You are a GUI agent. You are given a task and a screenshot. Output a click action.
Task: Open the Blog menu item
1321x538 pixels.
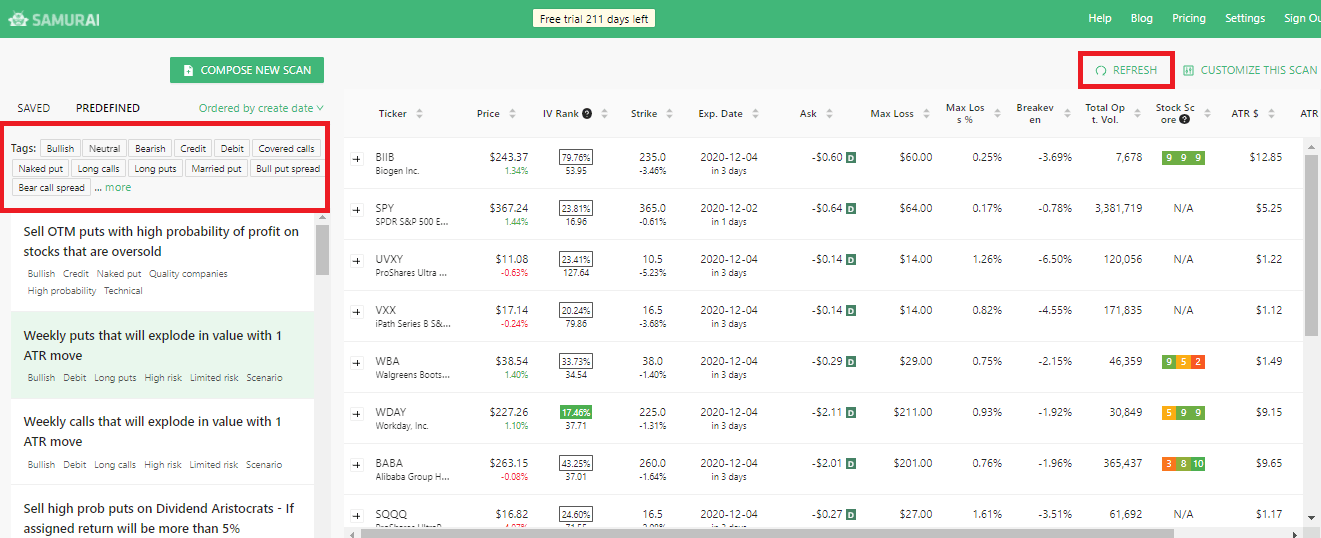pos(1141,18)
